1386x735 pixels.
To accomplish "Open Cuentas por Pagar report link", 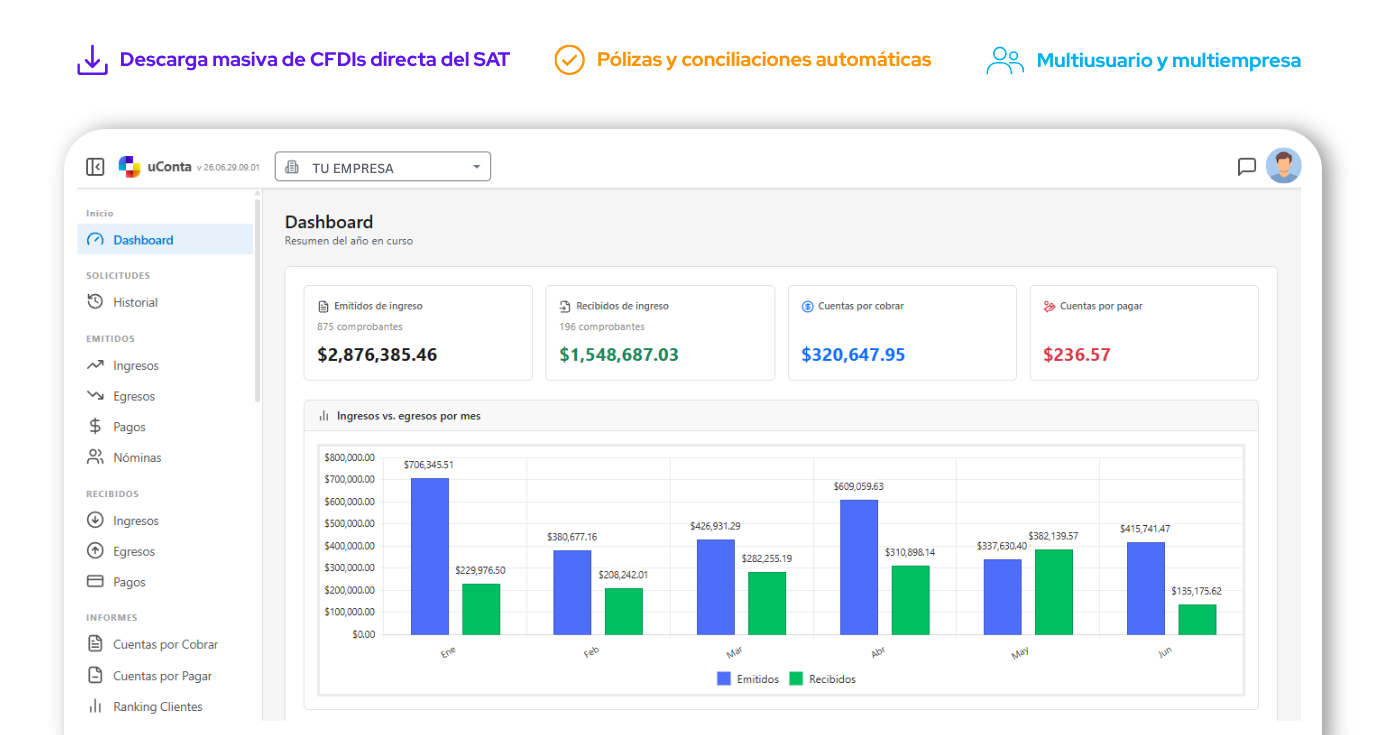I will 165,675.
